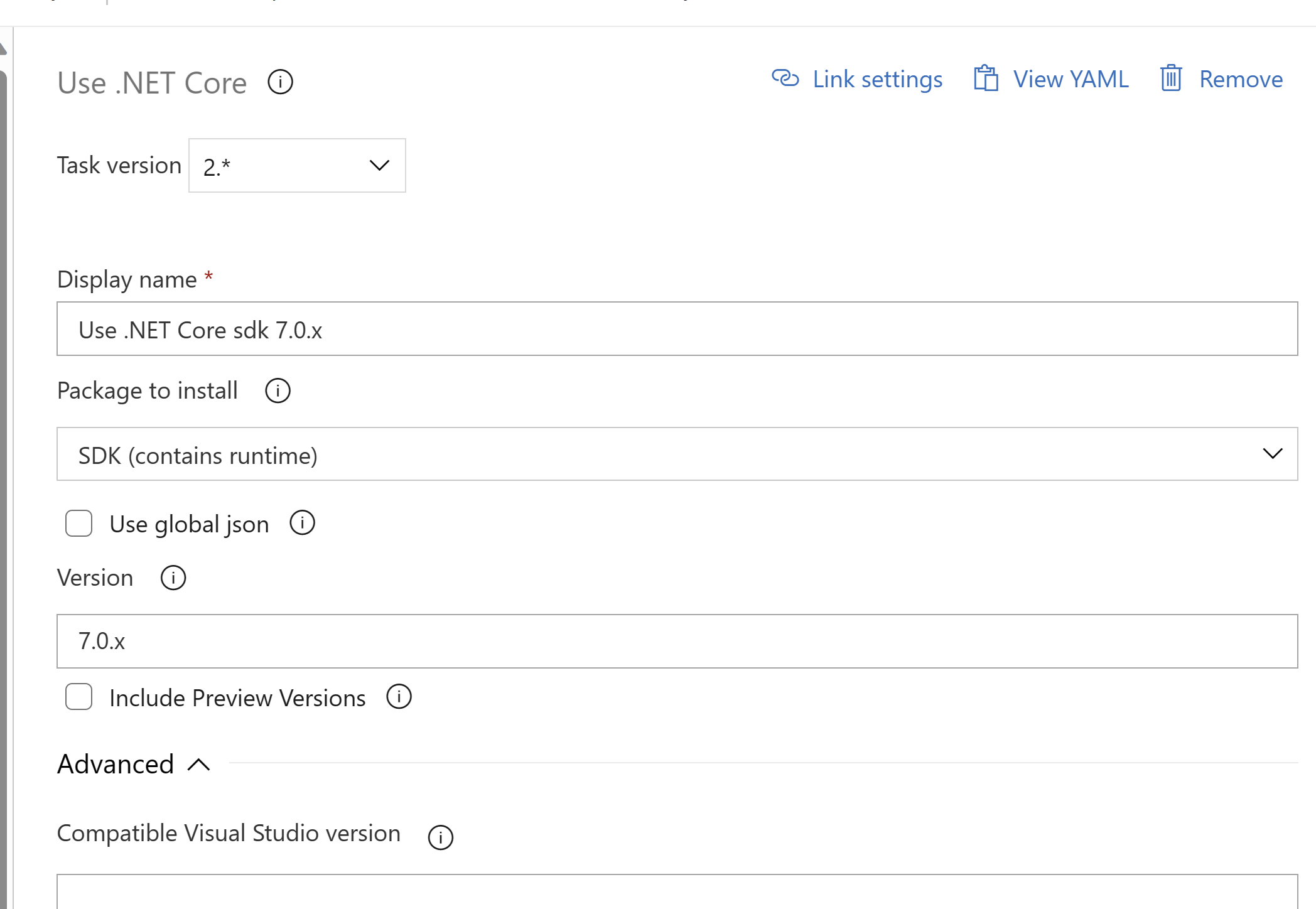Click the info icon next to Version
This screenshot has width=1316, height=909.
(x=171, y=577)
